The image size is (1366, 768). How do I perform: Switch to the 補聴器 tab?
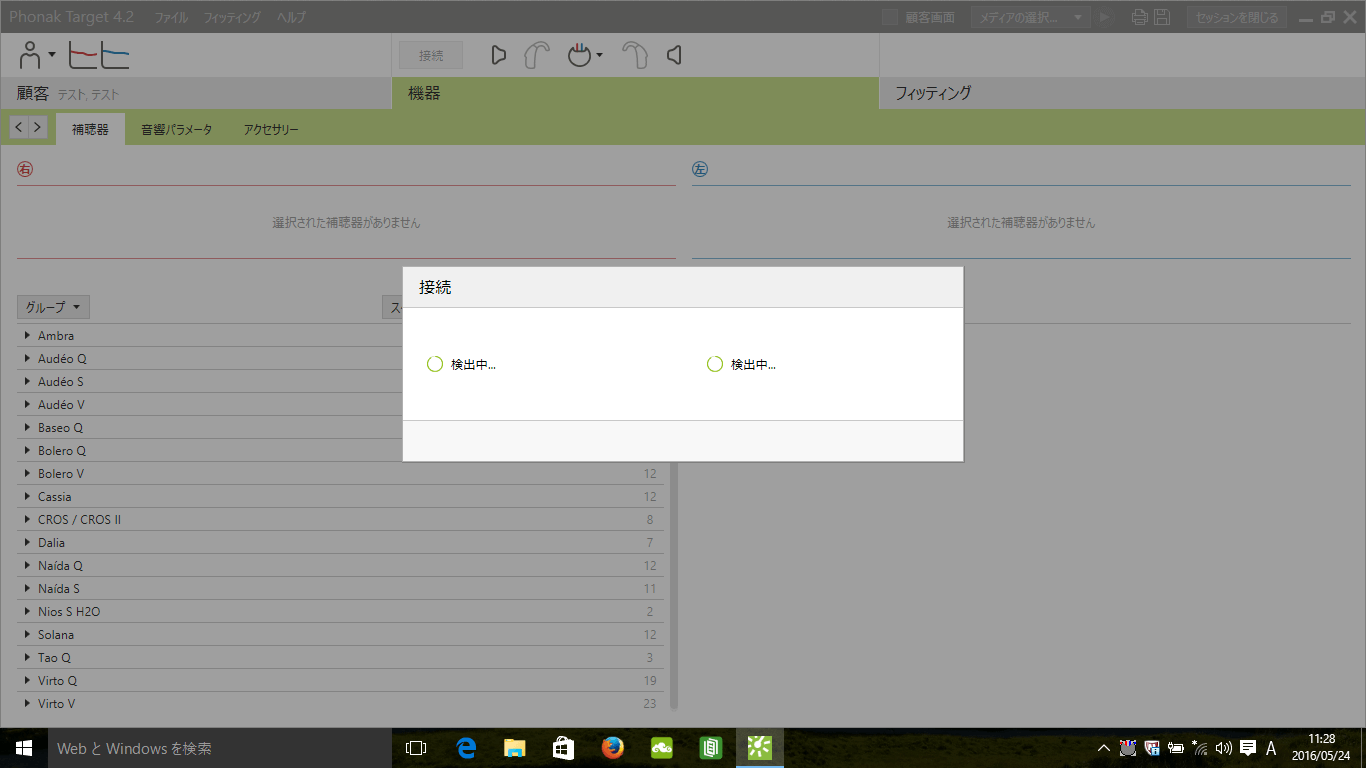tap(90, 130)
